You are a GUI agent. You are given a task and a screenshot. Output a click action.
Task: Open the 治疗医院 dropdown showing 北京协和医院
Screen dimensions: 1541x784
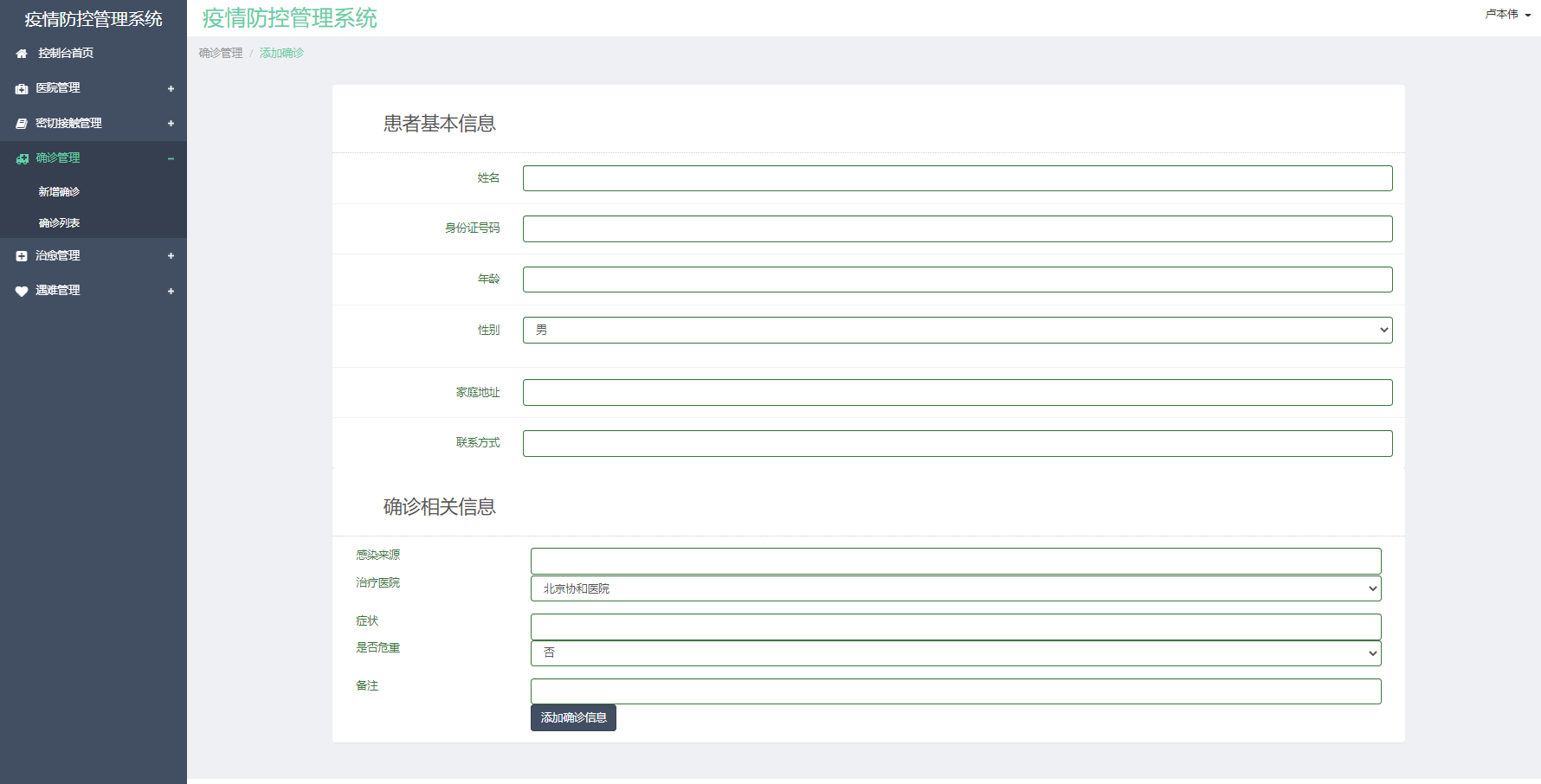click(956, 588)
